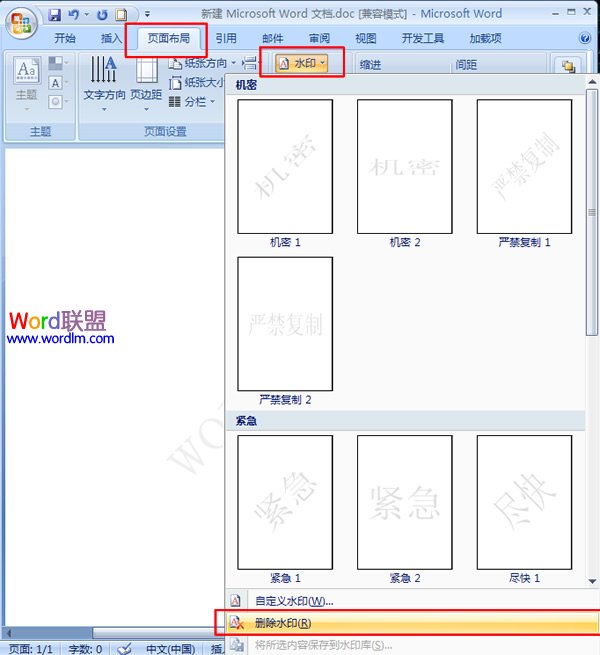Choose the 机密 1 watermark thumbnail
600x655 pixels.
coord(285,166)
